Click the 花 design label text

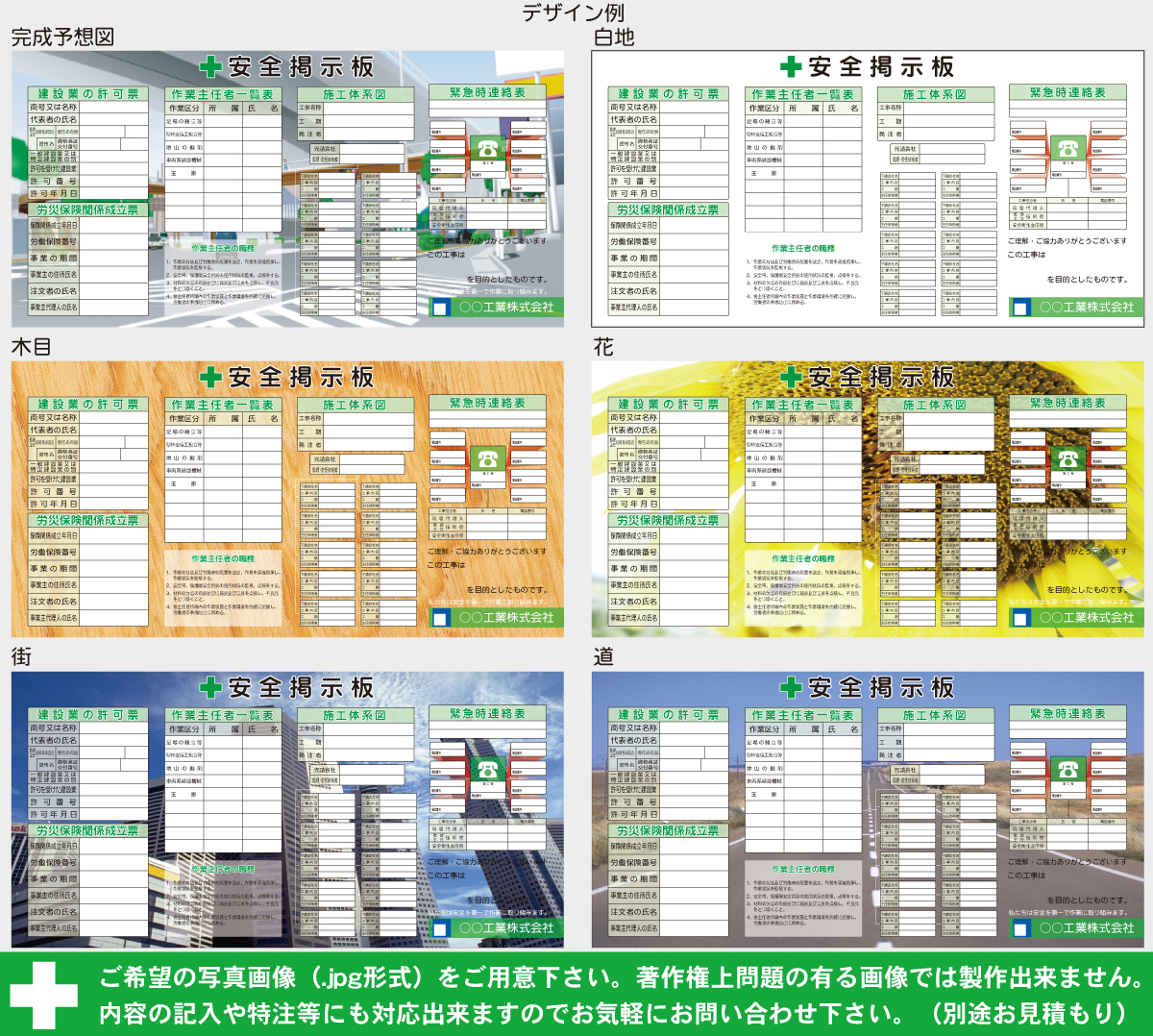pyautogui.click(x=603, y=347)
